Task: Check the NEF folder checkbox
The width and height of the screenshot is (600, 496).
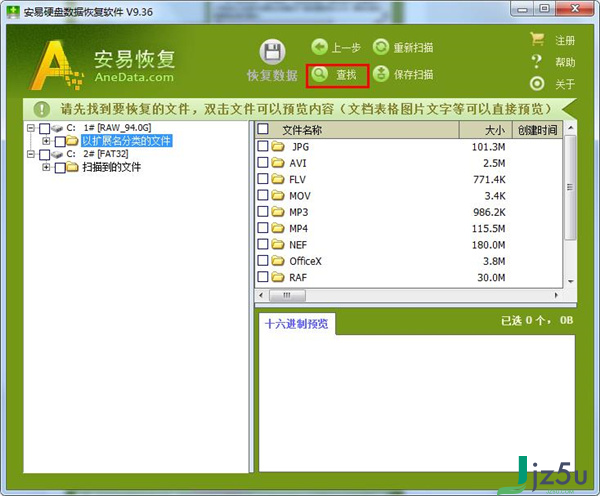Action: tap(263, 244)
